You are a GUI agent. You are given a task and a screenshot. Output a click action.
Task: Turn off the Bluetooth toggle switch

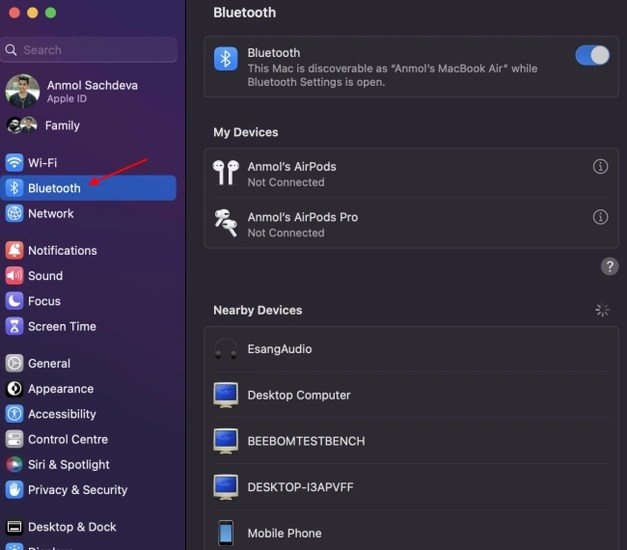tap(592, 55)
